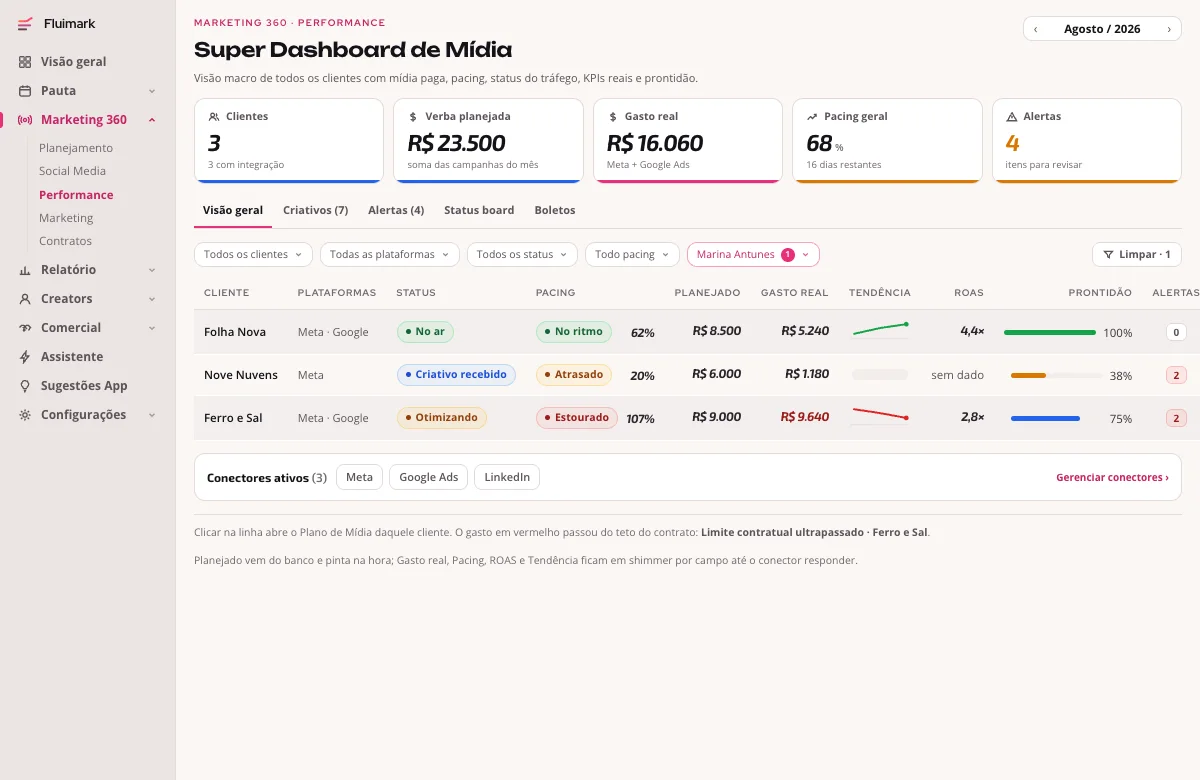1200x780 pixels.
Task: Switch to the Status board tab
Action: (x=479, y=211)
